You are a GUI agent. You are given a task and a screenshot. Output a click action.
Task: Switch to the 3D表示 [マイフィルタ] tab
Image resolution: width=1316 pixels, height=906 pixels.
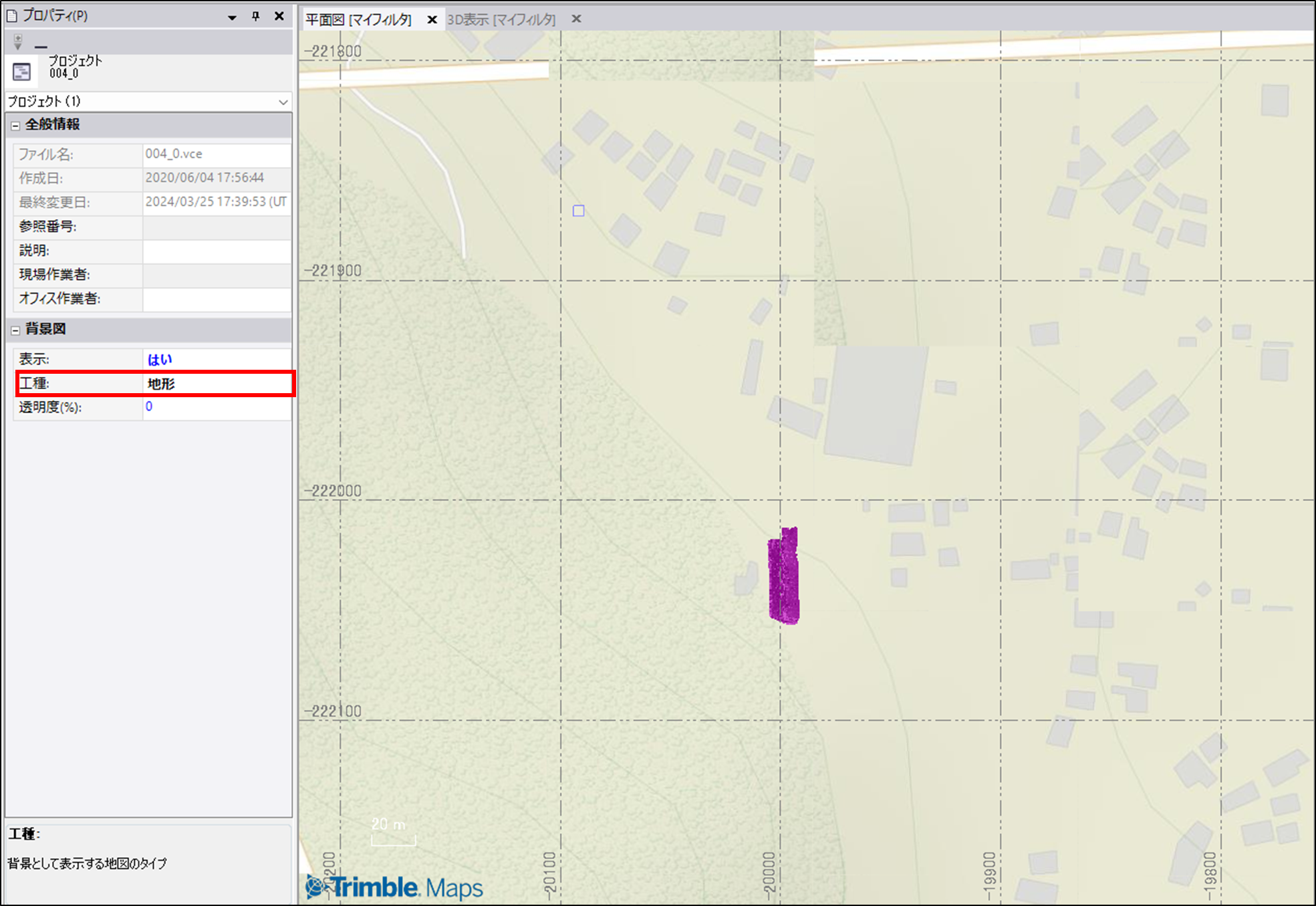coord(501,19)
